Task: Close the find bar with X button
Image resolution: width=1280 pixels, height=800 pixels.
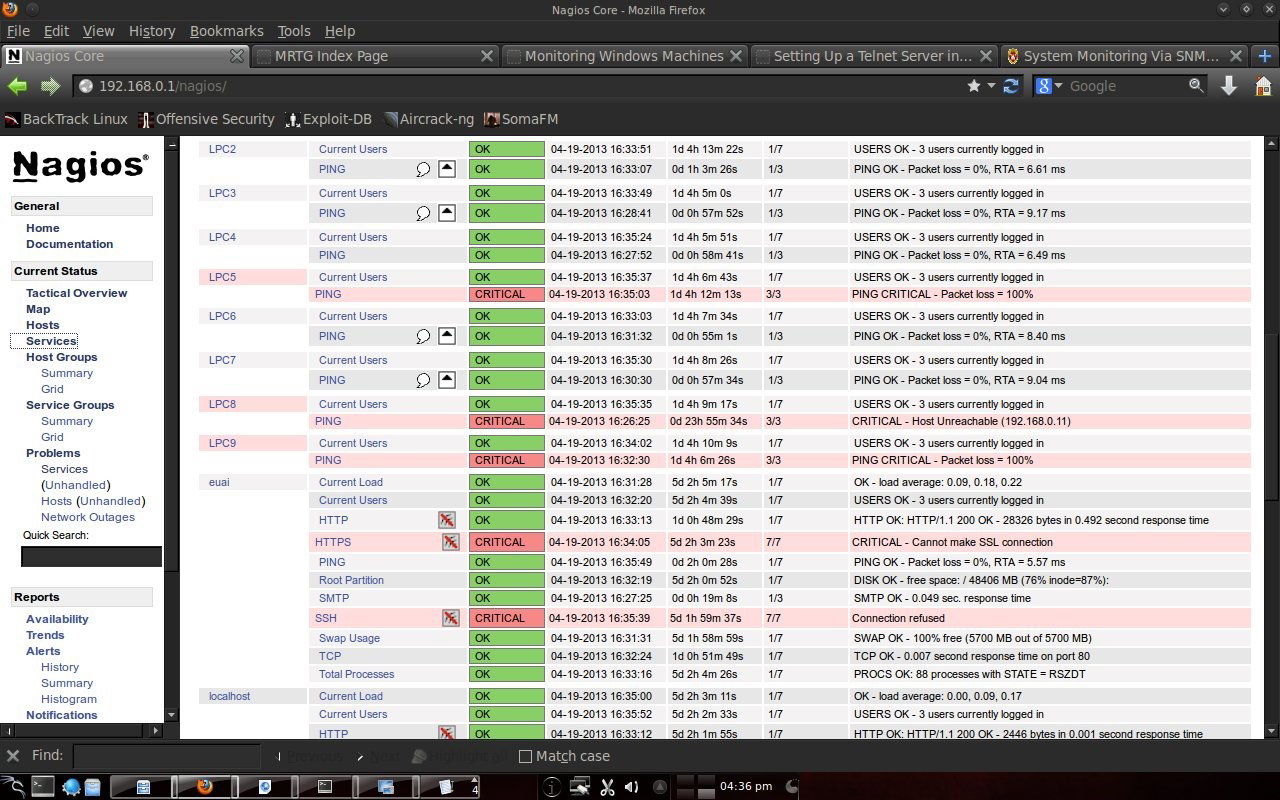Action: click(x=13, y=756)
